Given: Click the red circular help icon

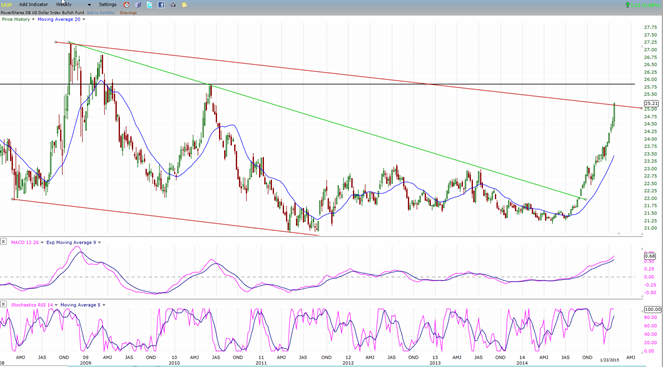Looking at the screenshot, I should [126, 5].
